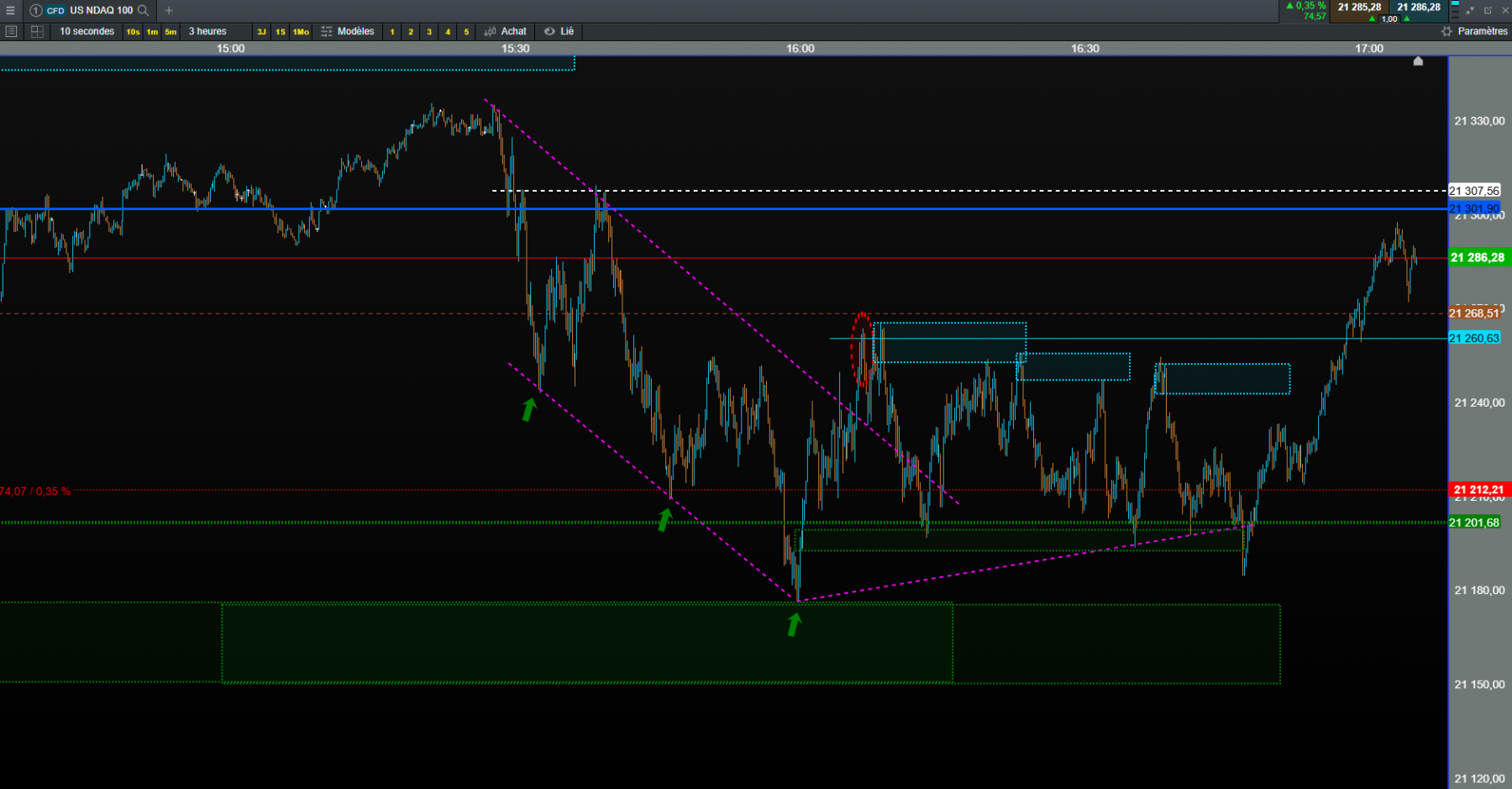Open the hamburger main menu
Screen dimensions: 1512x789
10,10
